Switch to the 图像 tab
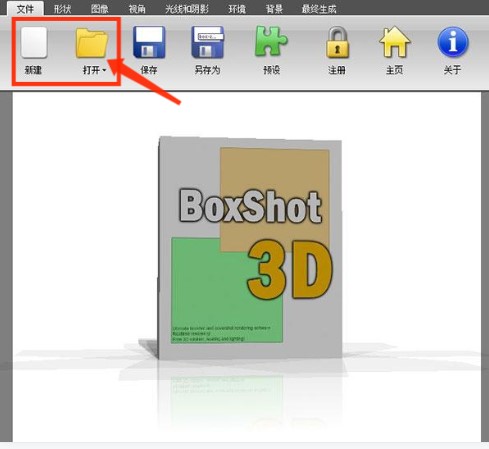This screenshot has width=489, height=449. 100,9
